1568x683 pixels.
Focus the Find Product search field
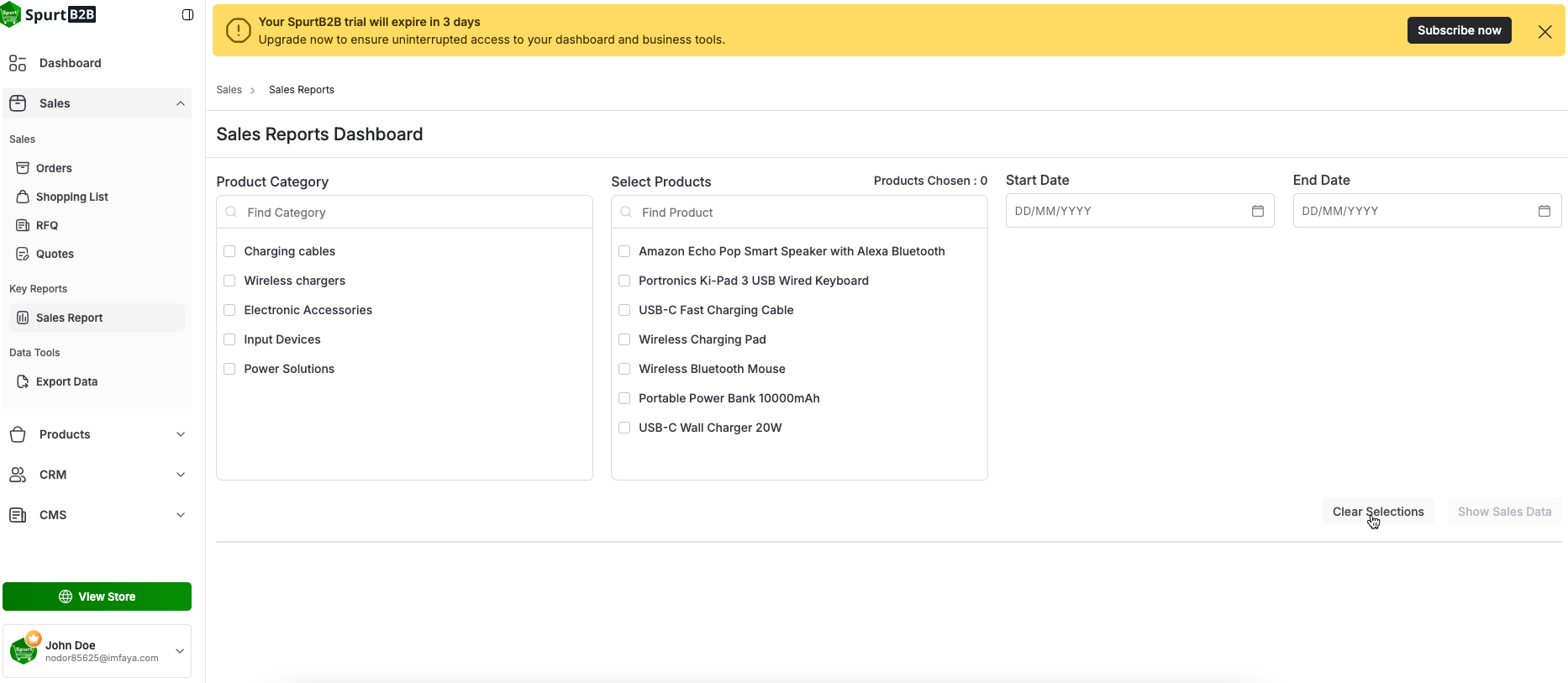(799, 213)
